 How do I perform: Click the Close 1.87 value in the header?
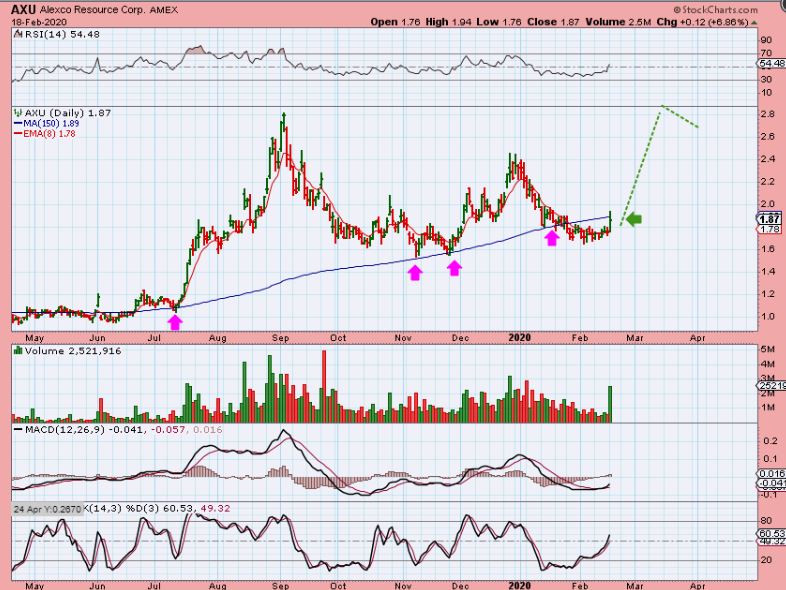[553, 22]
